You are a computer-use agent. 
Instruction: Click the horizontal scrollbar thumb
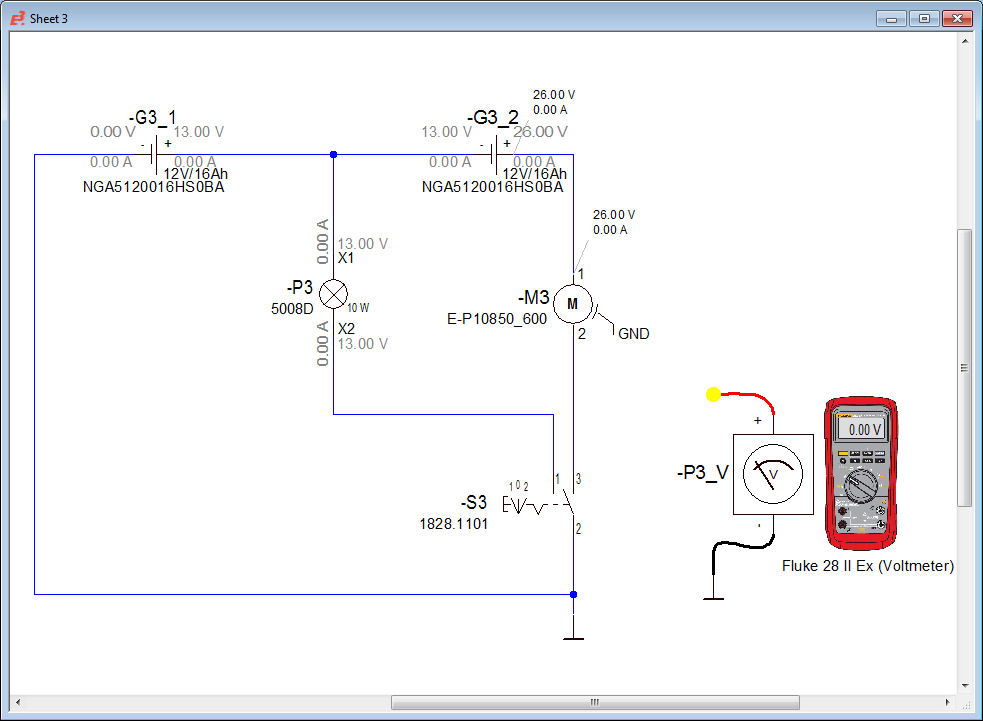[x=594, y=702]
